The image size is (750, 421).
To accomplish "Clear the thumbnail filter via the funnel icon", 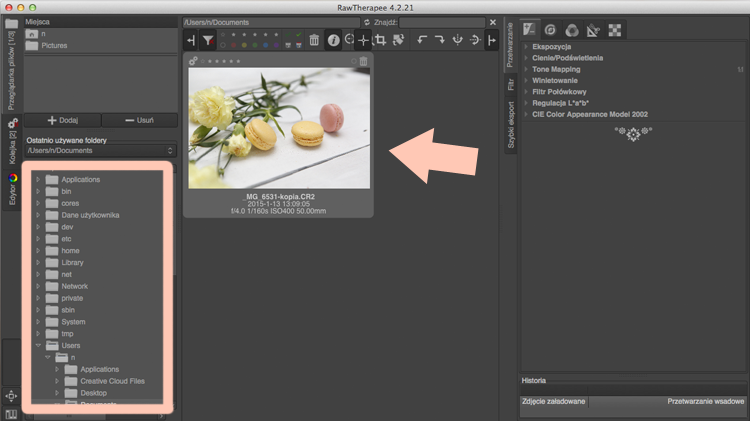I will click(208, 41).
